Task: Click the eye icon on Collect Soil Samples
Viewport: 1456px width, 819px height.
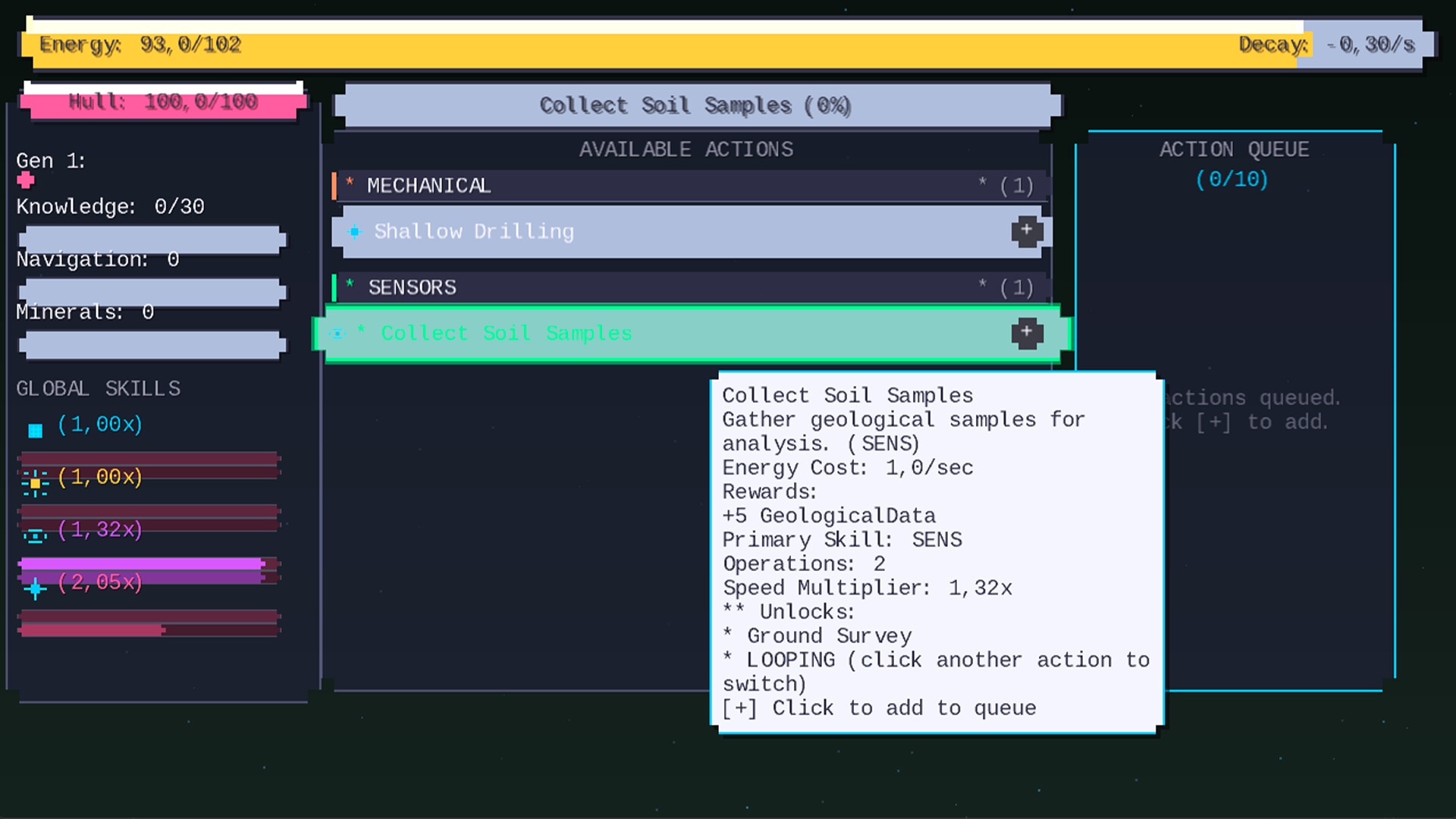Action: [337, 334]
